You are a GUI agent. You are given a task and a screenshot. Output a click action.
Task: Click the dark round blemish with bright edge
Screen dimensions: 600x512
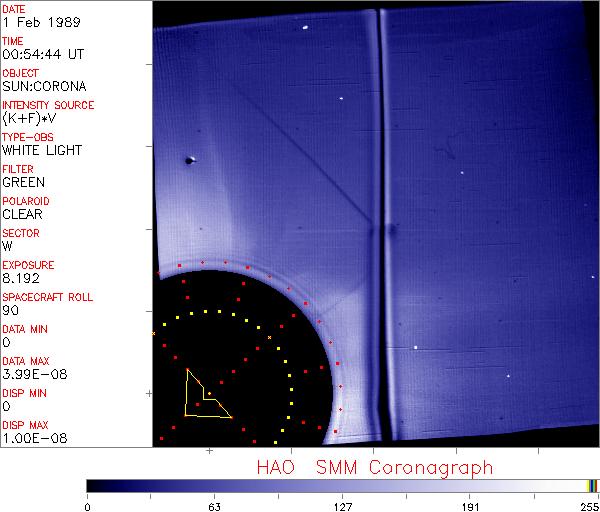[x=189, y=161]
